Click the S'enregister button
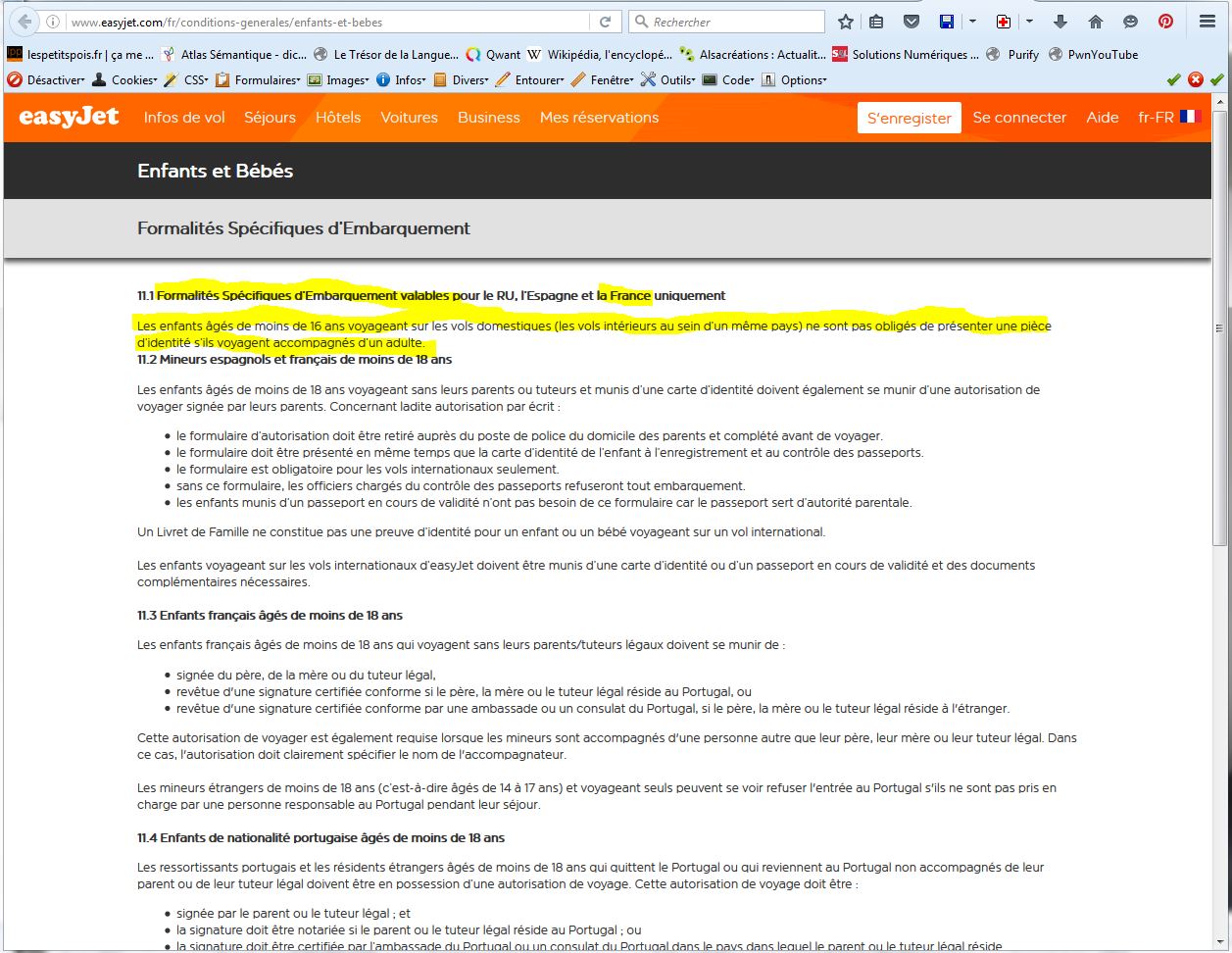1232x953 pixels. pos(909,118)
